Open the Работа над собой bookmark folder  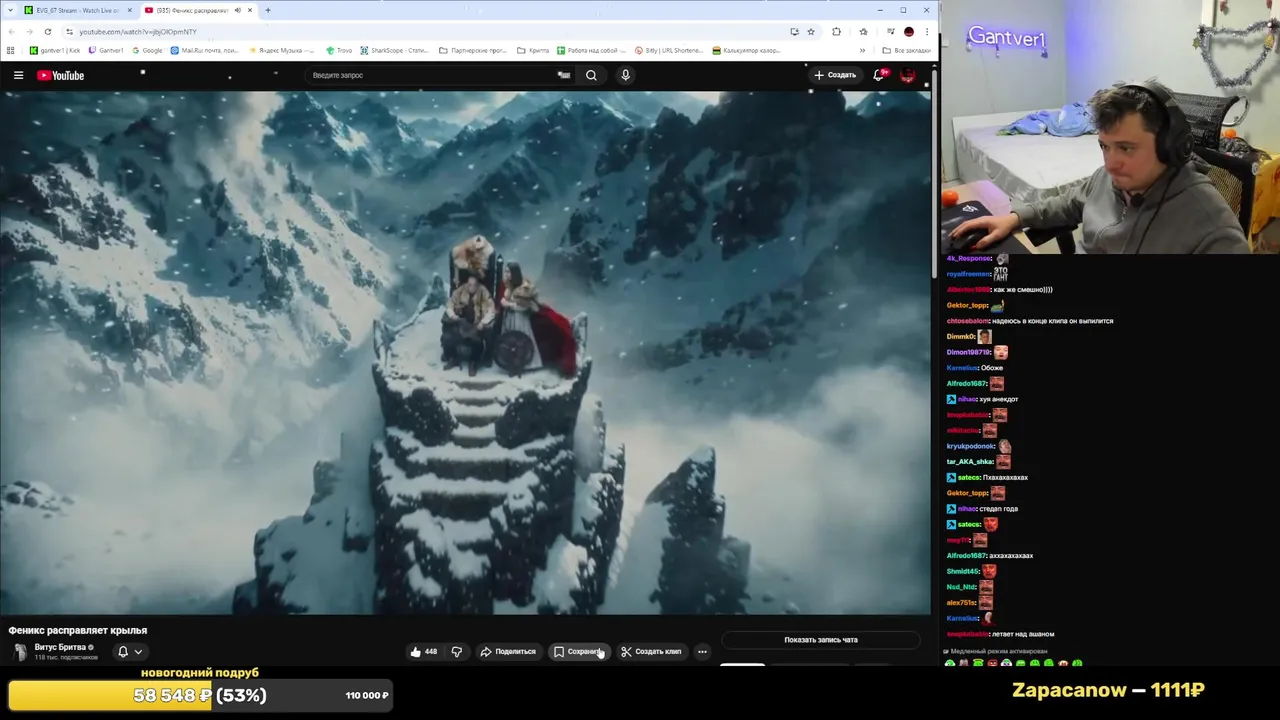(x=591, y=50)
